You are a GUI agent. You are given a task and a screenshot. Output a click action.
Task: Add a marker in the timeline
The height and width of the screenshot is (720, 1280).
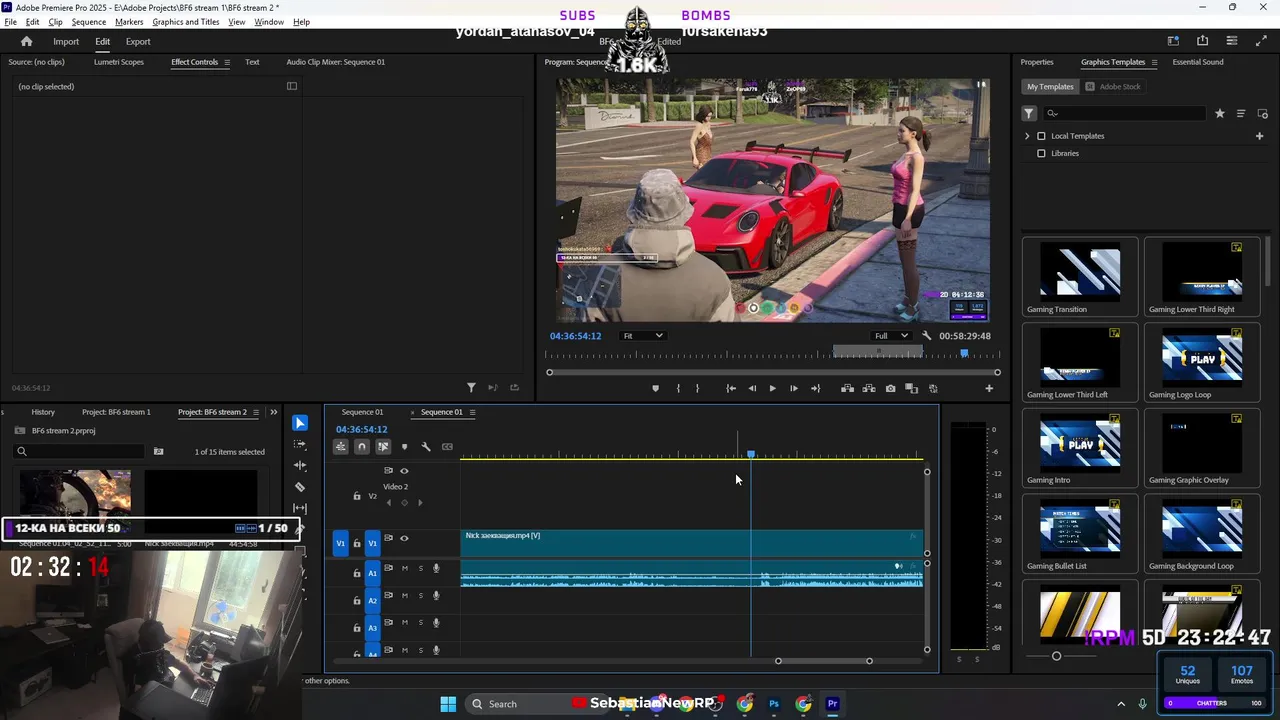(x=404, y=447)
